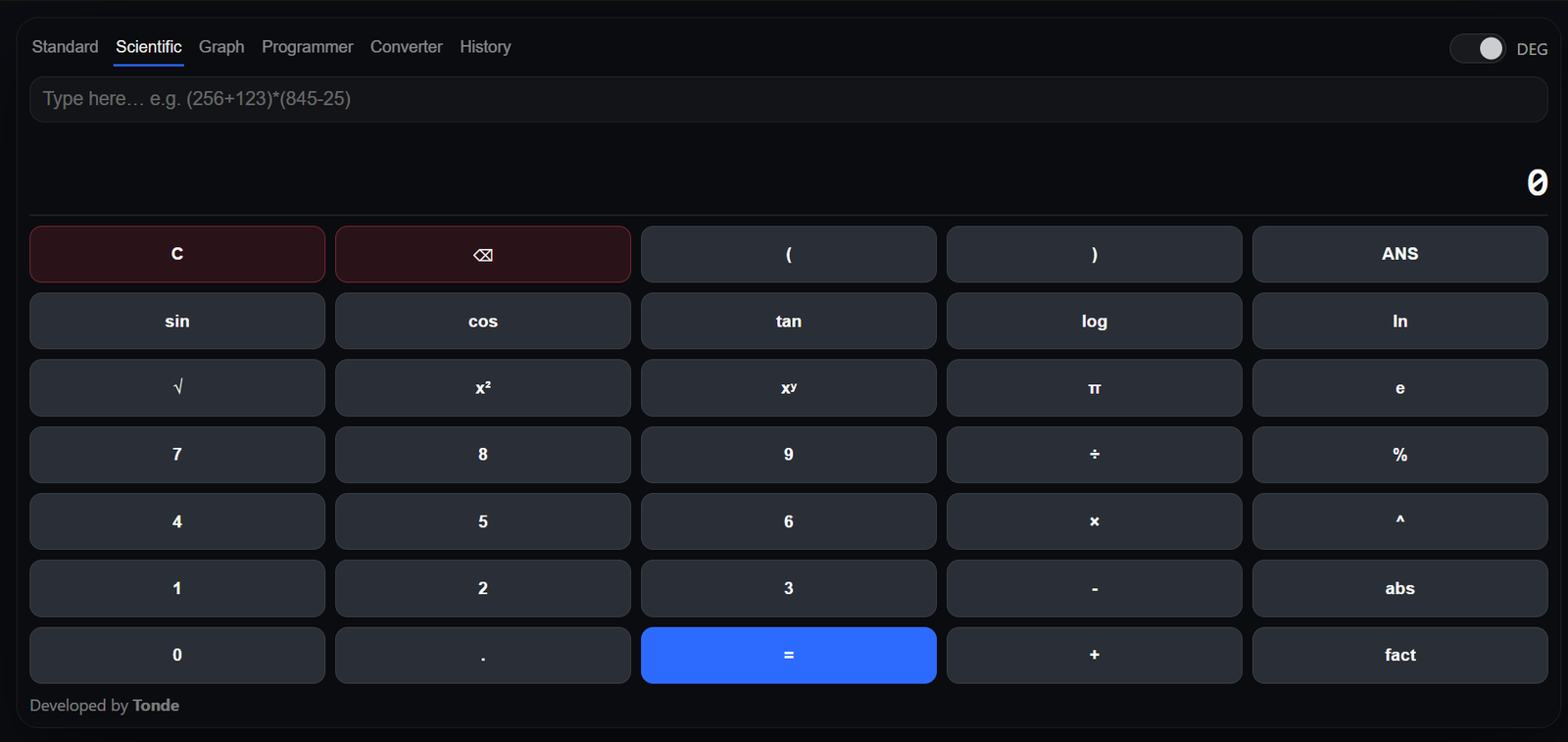The width and height of the screenshot is (1568, 742).
Task: Click the number 3 key
Action: pos(789,588)
